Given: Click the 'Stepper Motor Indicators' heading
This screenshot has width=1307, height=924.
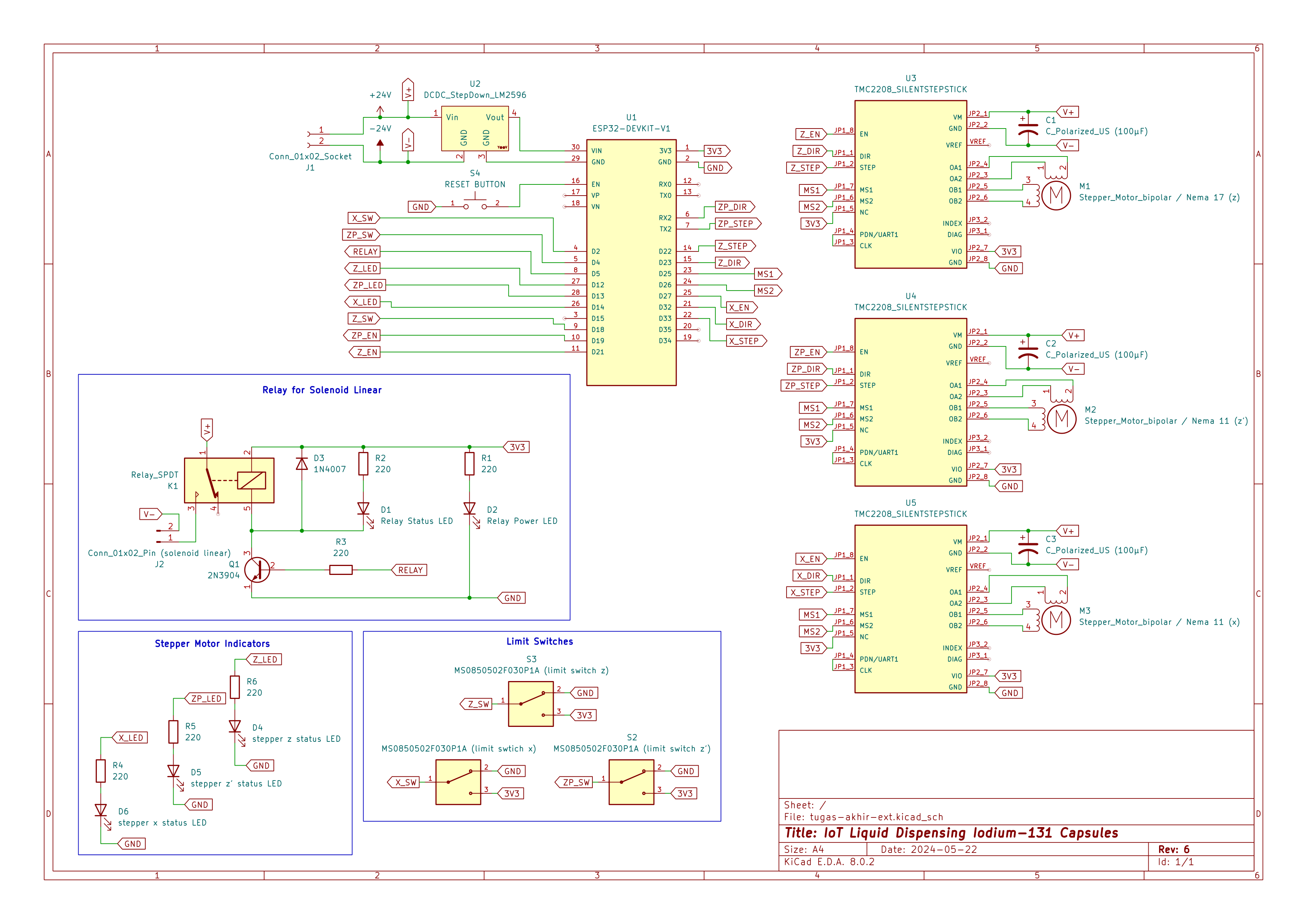Looking at the screenshot, I should tap(212, 643).
